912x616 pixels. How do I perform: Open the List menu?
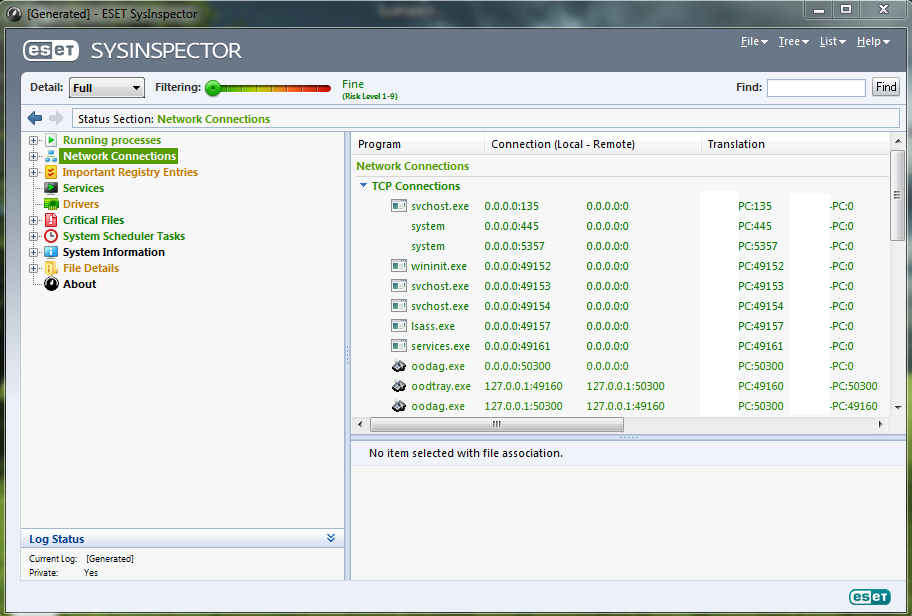point(832,41)
